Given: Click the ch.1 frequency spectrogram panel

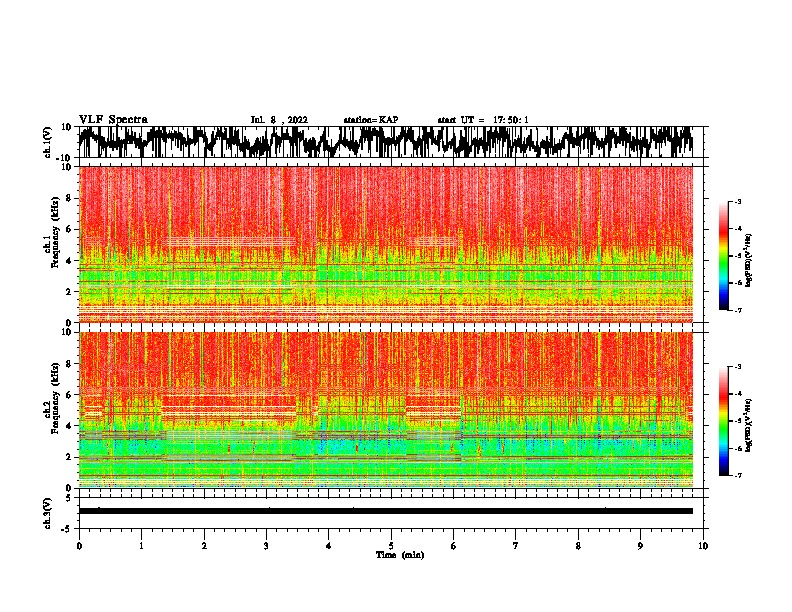Looking at the screenshot, I should point(386,244).
